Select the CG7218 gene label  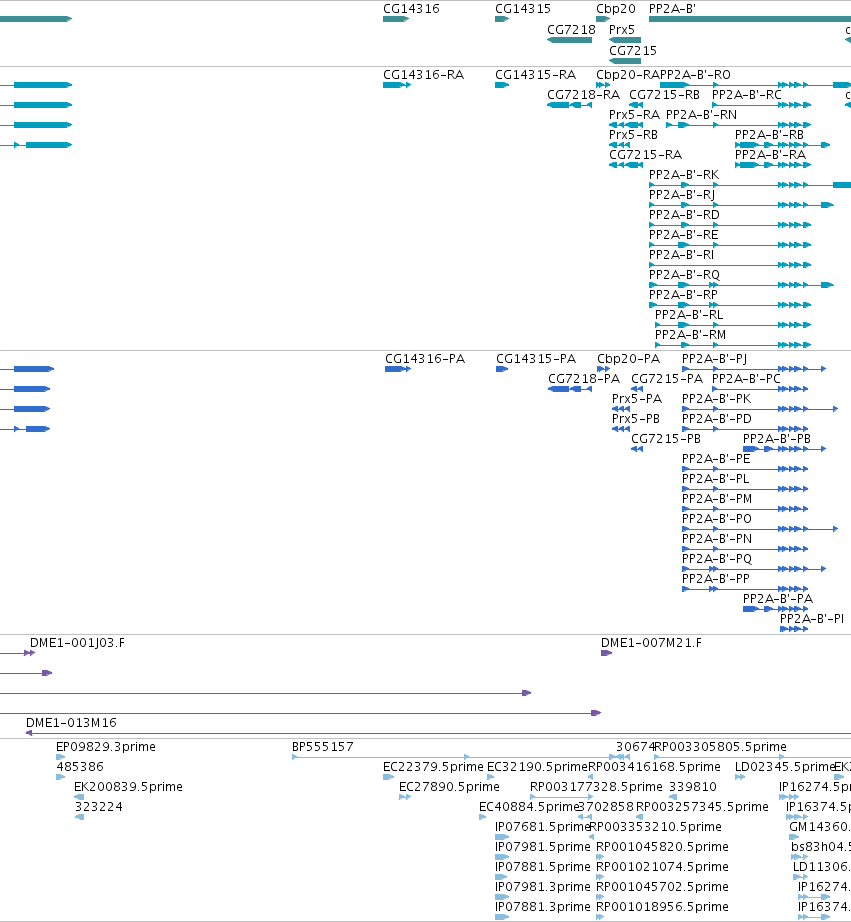coord(571,30)
